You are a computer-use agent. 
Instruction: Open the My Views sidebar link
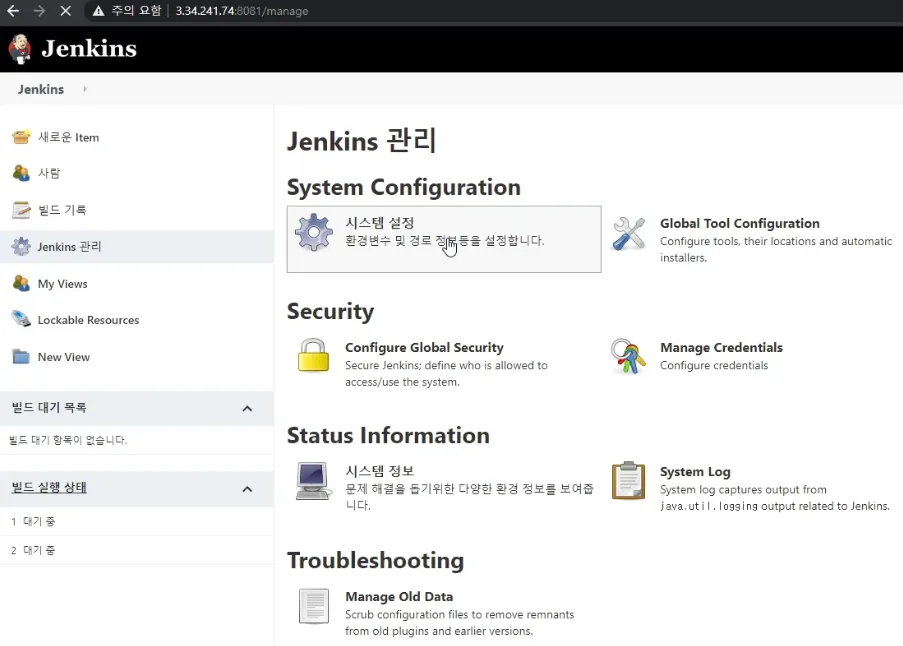coord(62,284)
